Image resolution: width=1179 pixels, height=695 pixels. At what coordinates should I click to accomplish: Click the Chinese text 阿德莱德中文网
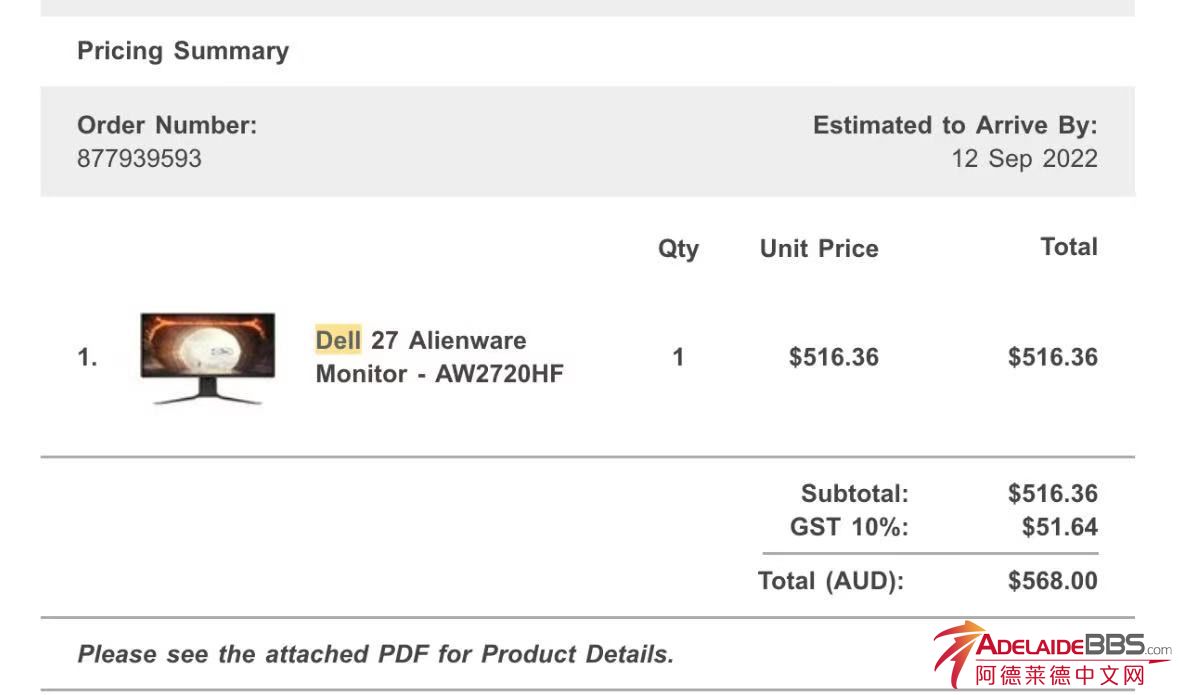tap(1059, 677)
